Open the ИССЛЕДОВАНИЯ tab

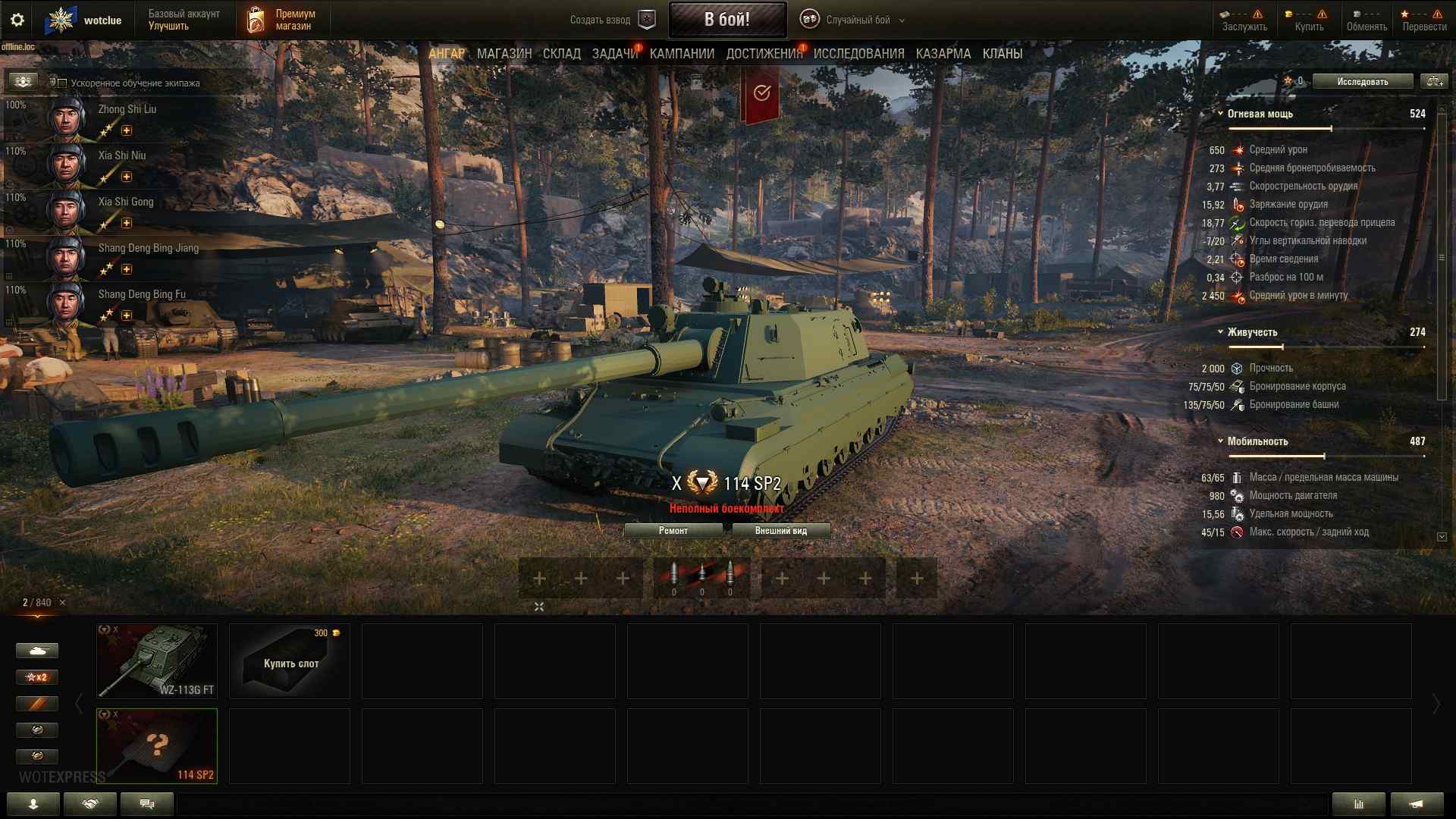(858, 54)
